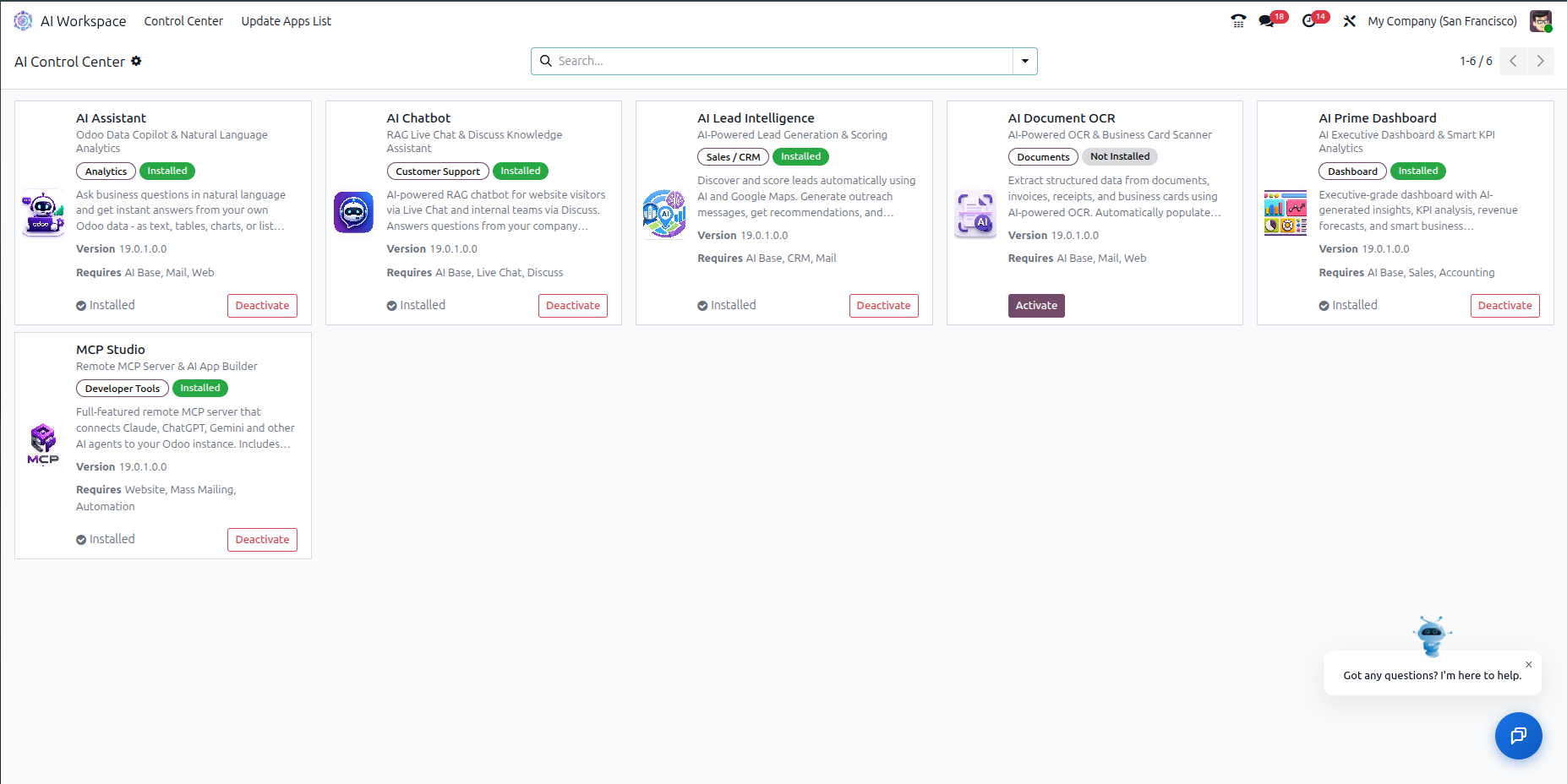The height and width of the screenshot is (784, 1567).
Task: Open the AI Workspace home logo
Action: click(23, 21)
